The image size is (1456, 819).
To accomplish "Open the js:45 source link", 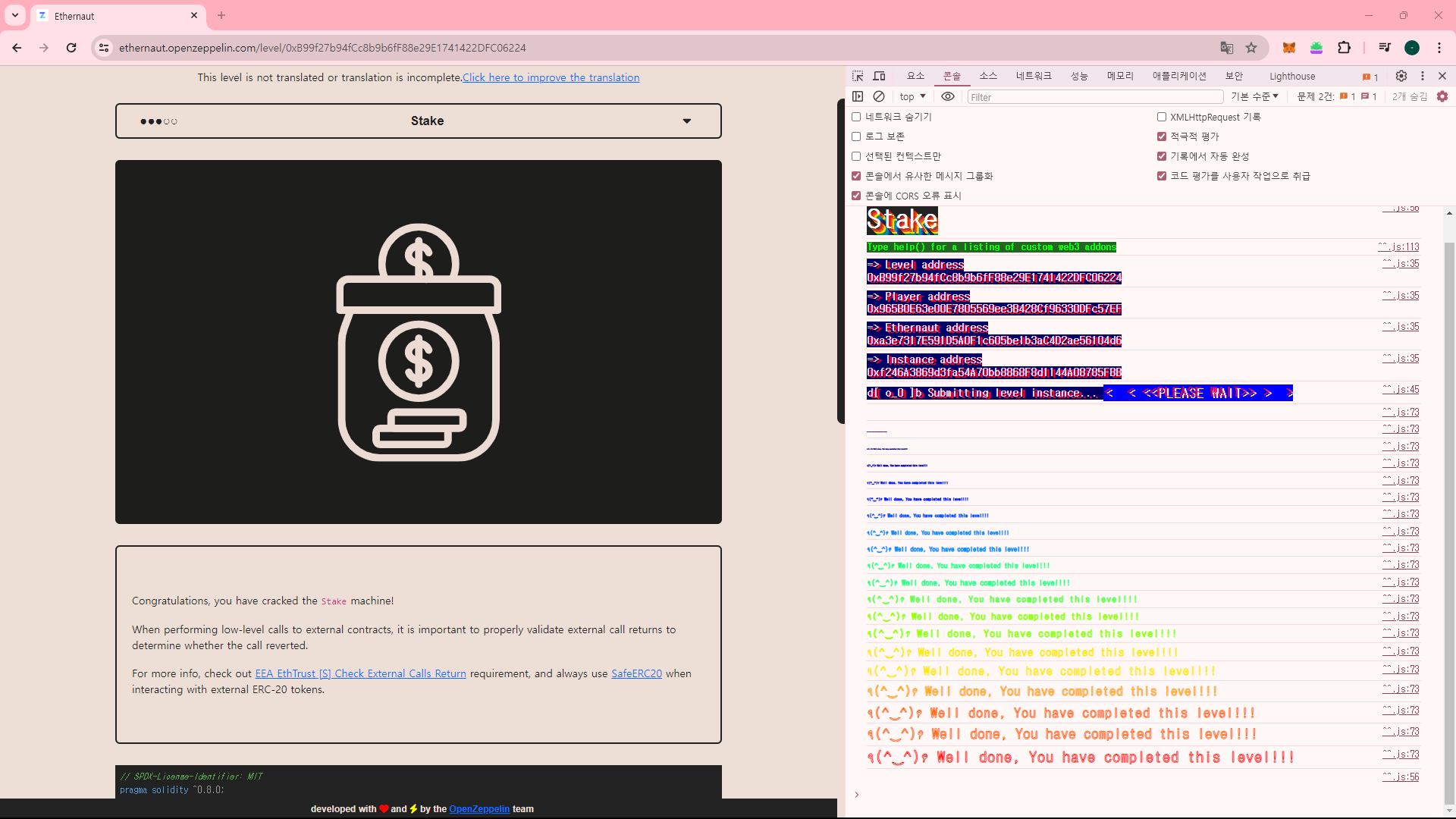I will click(1401, 389).
